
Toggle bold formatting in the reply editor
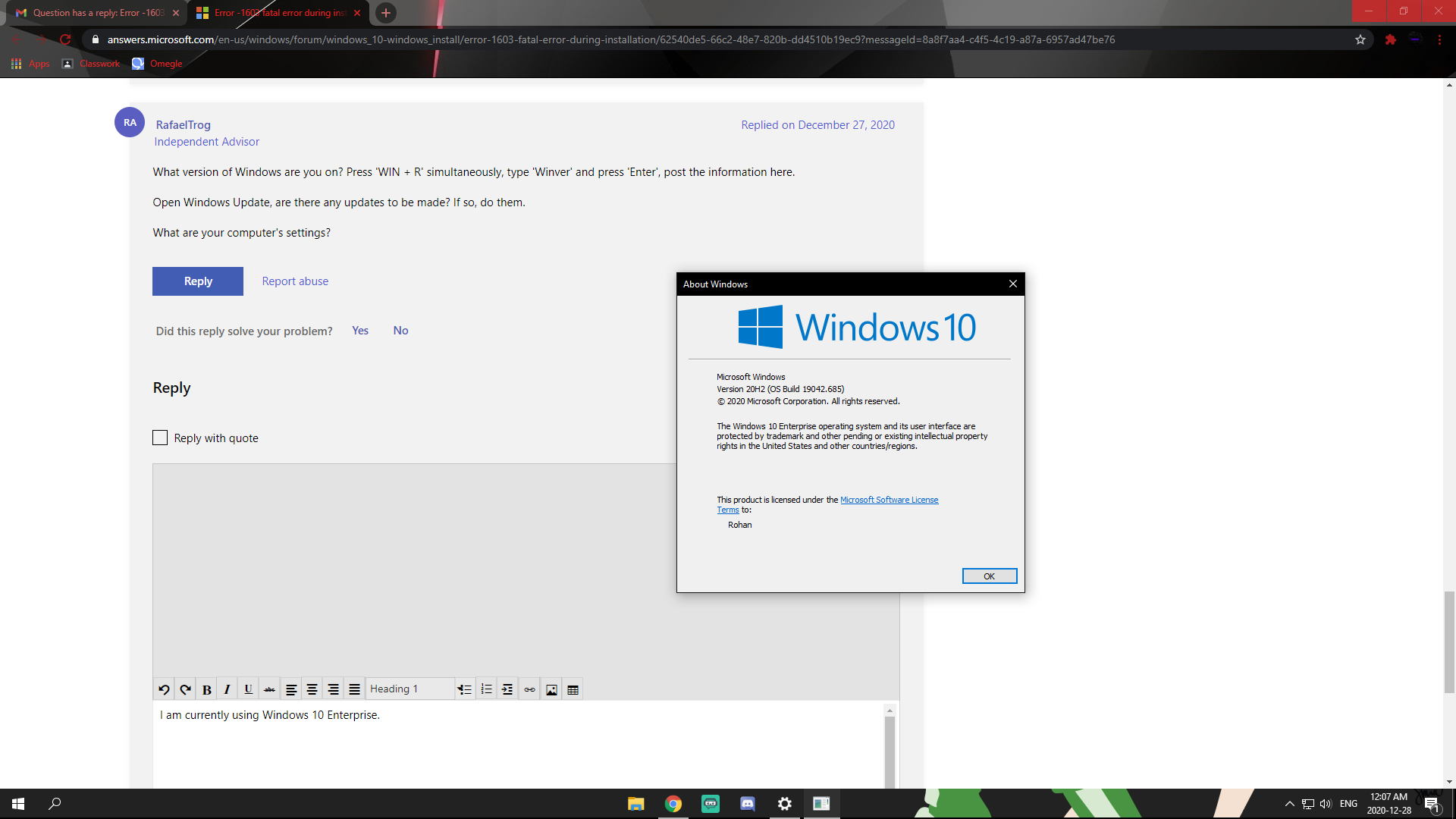point(206,689)
